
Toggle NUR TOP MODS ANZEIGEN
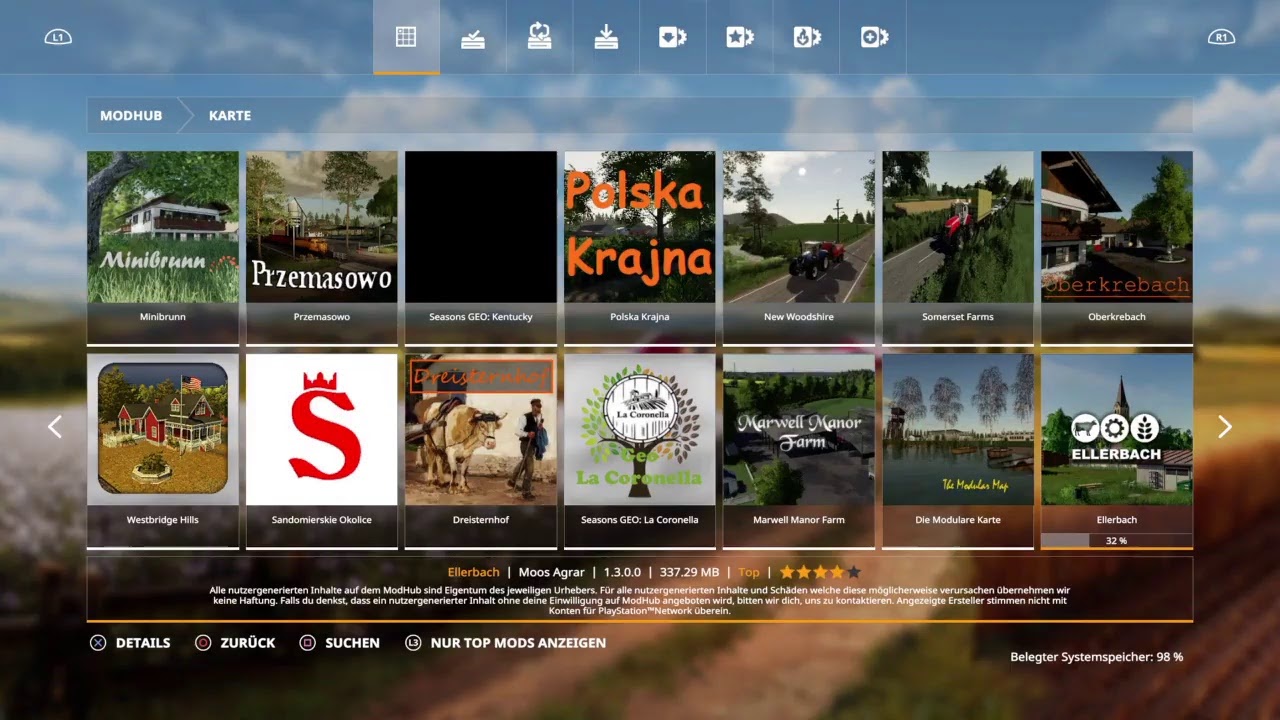point(505,643)
